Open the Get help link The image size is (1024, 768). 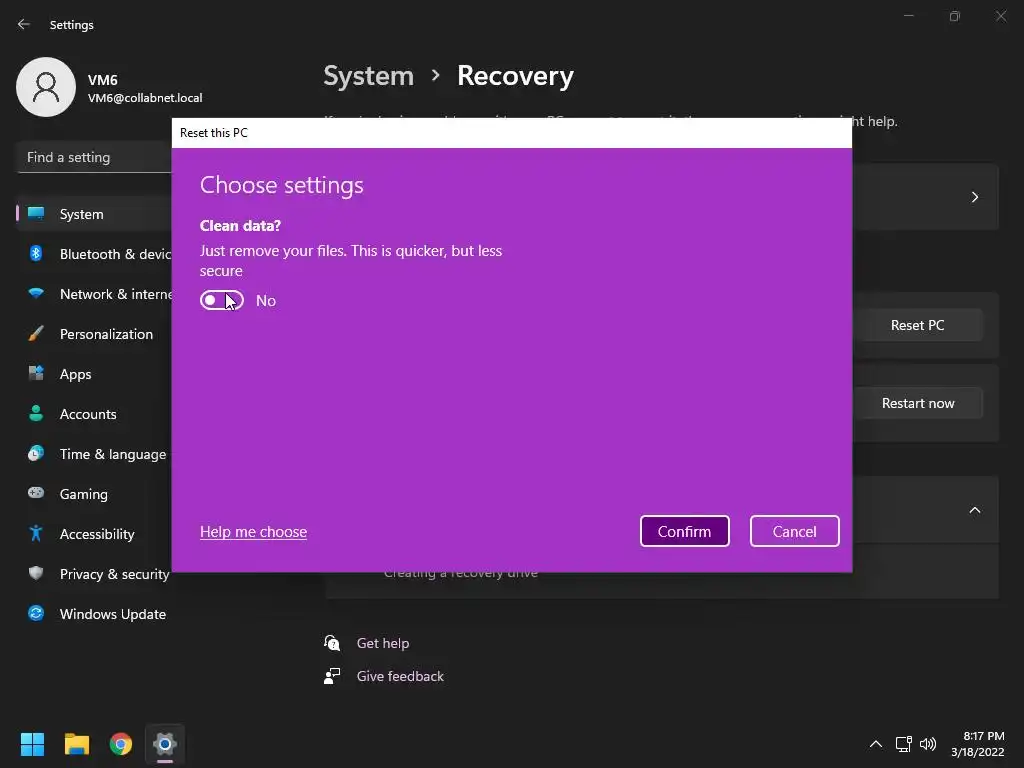(383, 643)
